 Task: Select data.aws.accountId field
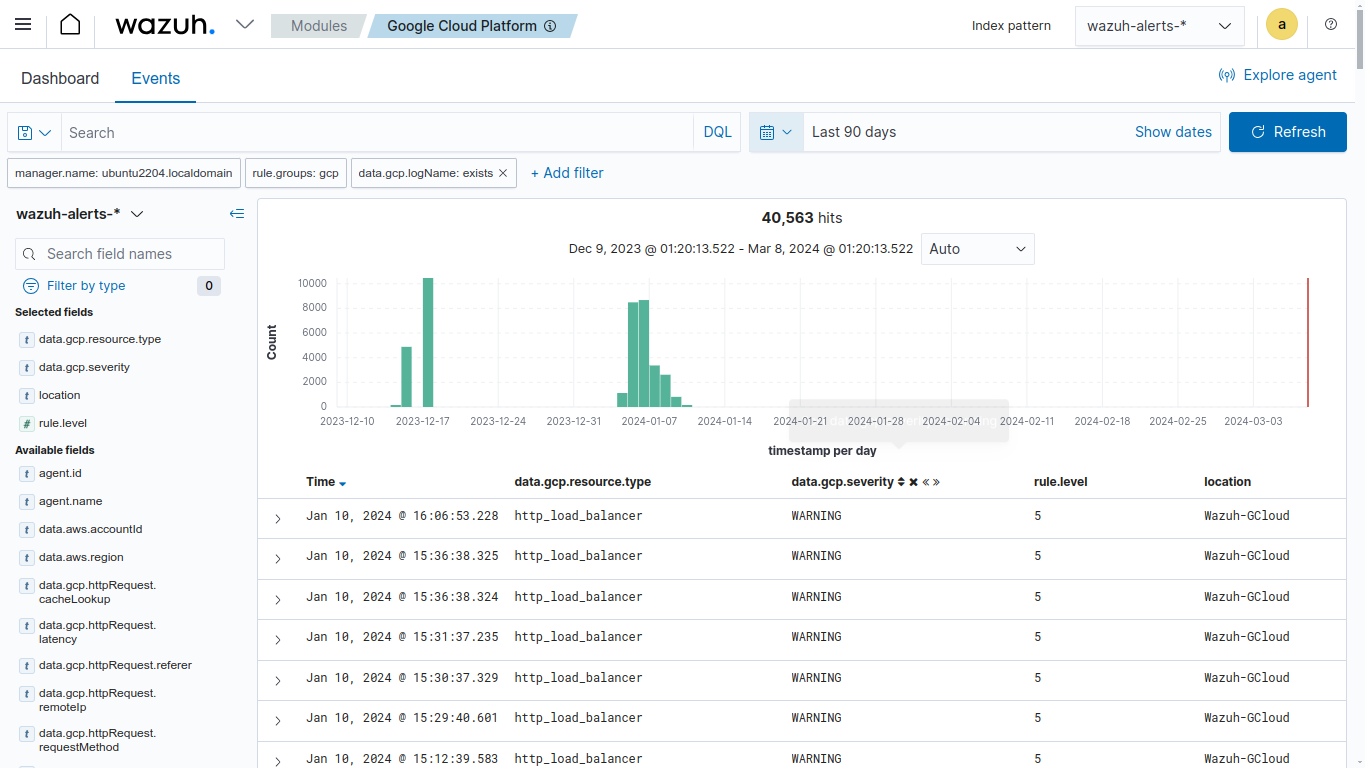(x=90, y=529)
